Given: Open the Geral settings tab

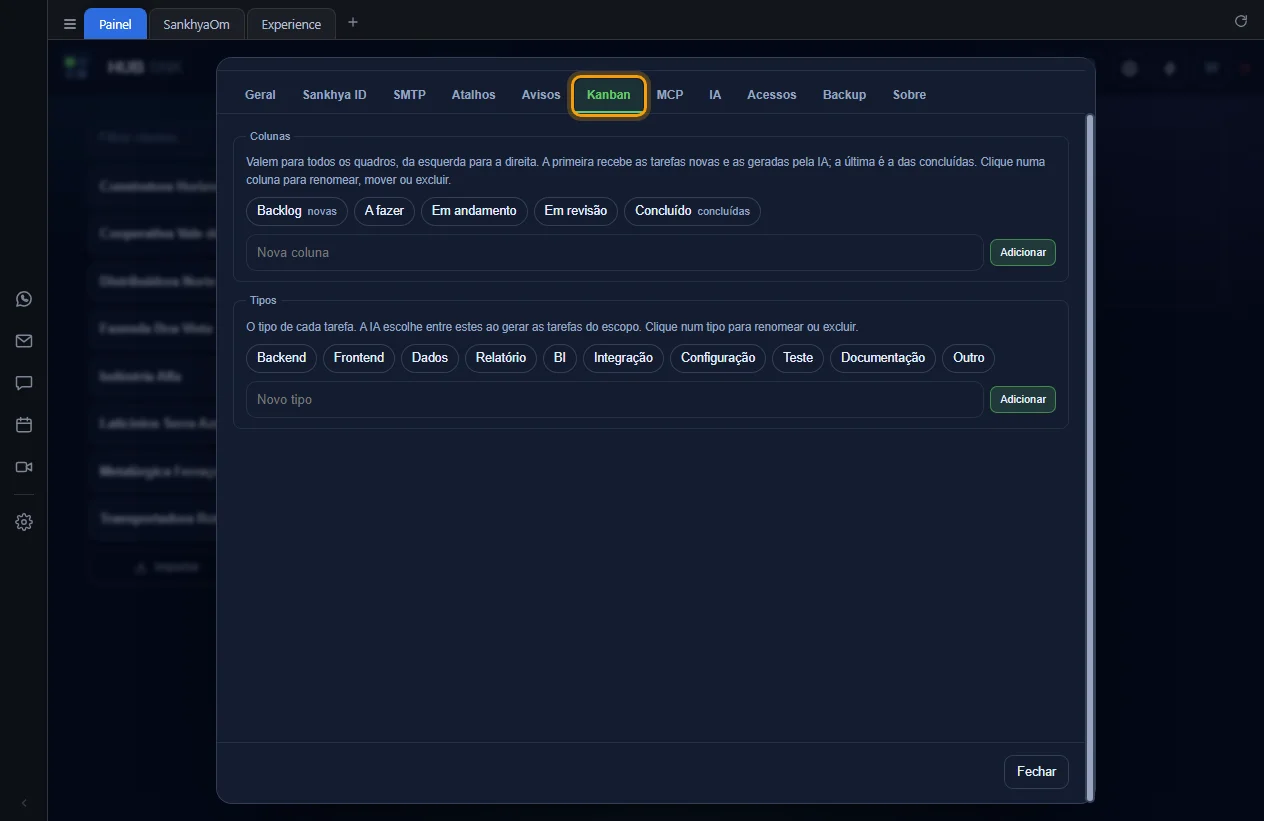Looking at the screenshot, I should coord(260,95).
